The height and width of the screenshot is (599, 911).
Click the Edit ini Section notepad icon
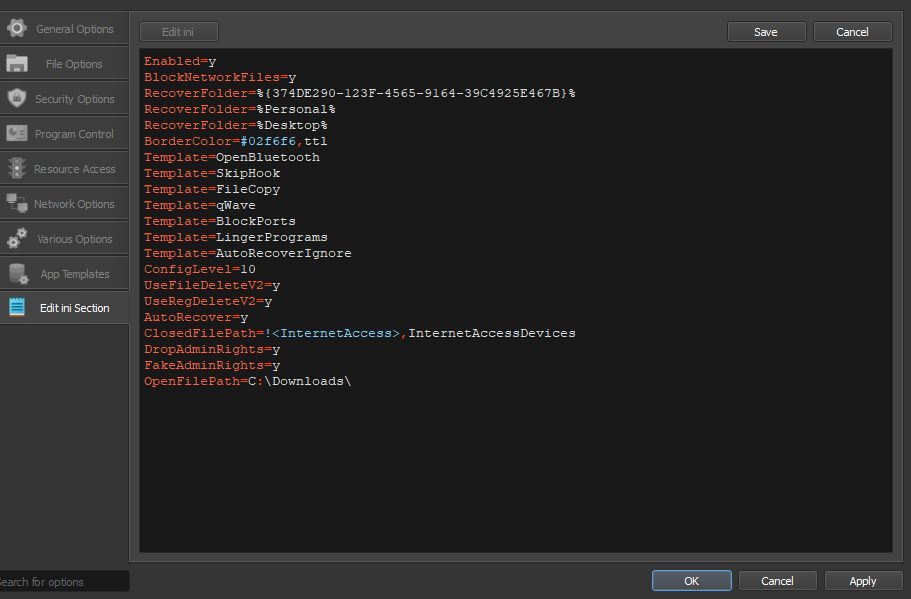point(16,308)
